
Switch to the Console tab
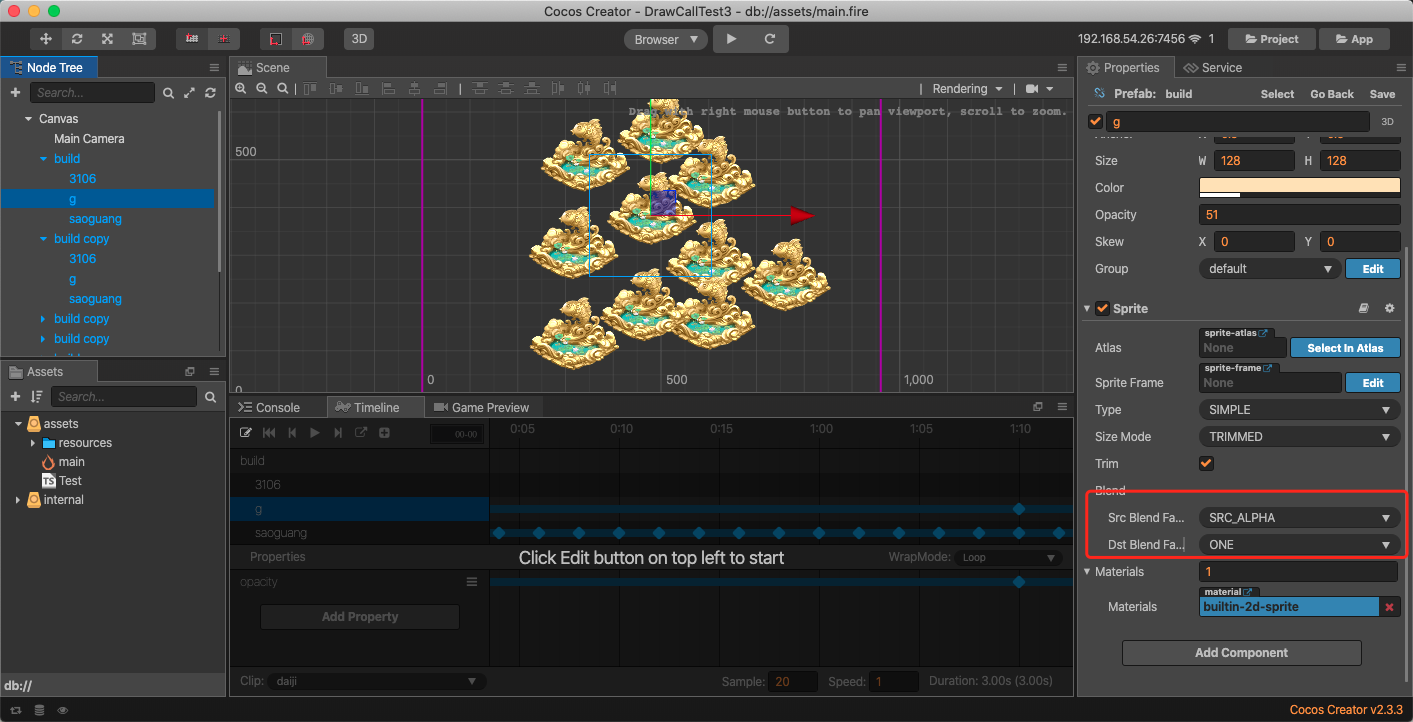point(278,407)
